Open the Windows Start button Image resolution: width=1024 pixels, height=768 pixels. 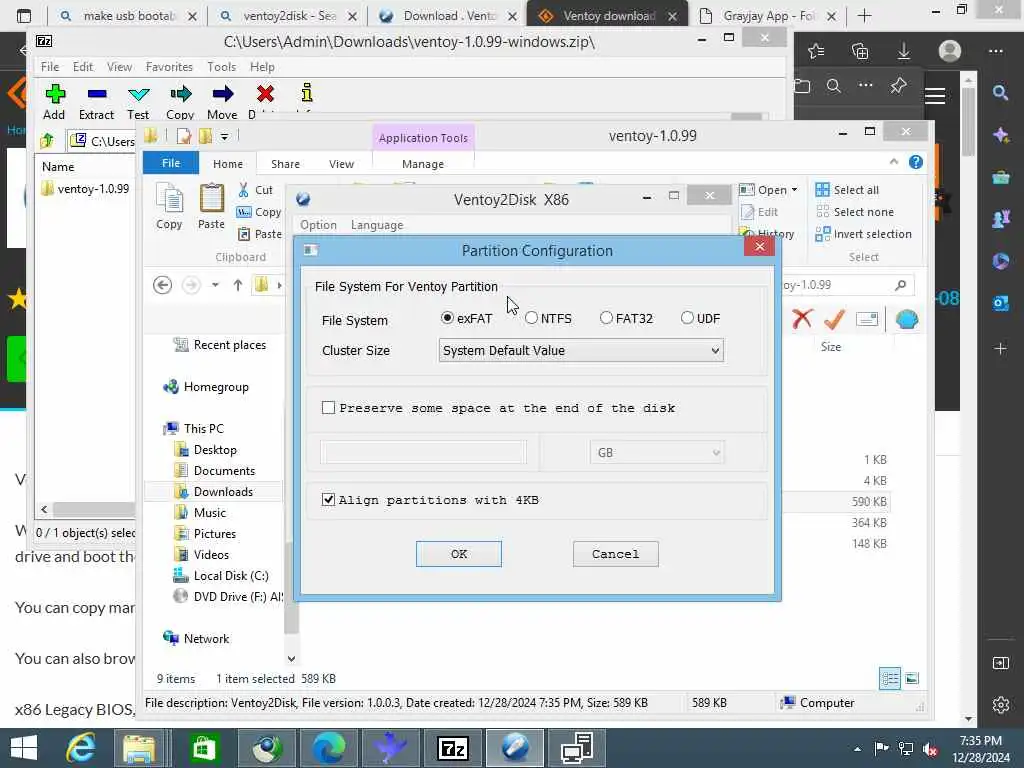[x=24, y=748]
